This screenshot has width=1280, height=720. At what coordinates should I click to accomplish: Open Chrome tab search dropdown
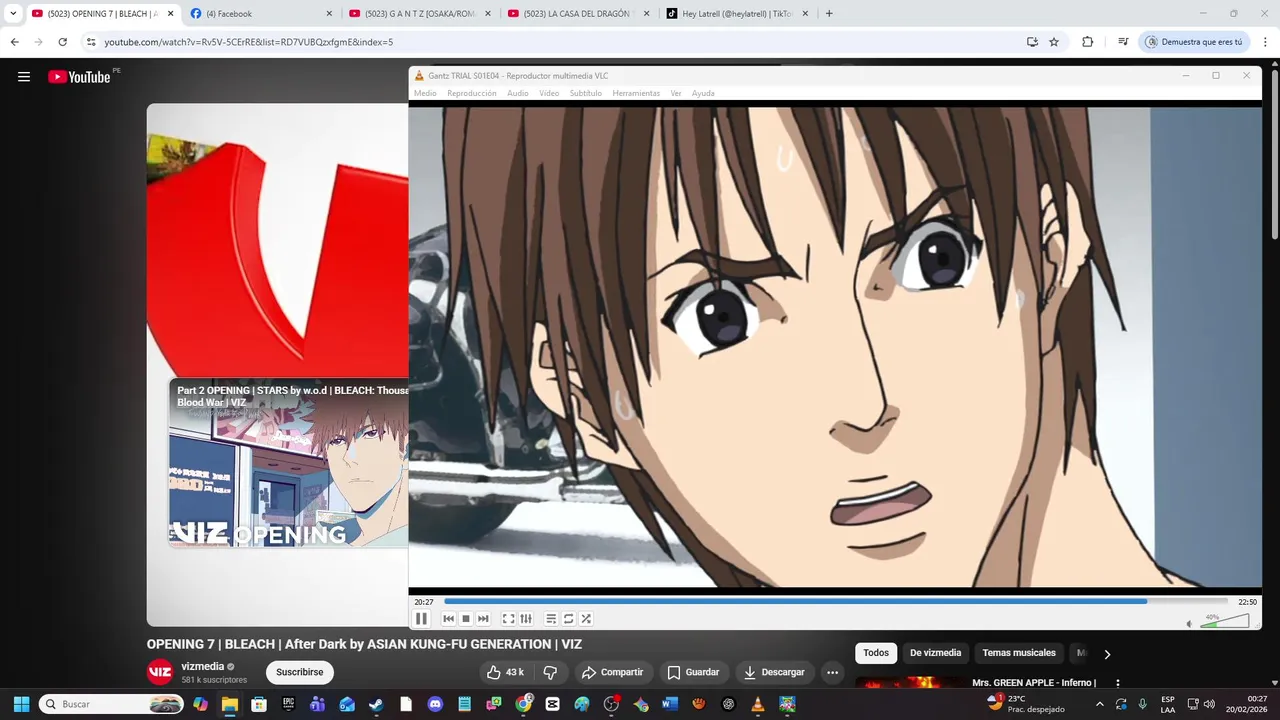coord(13,14)
